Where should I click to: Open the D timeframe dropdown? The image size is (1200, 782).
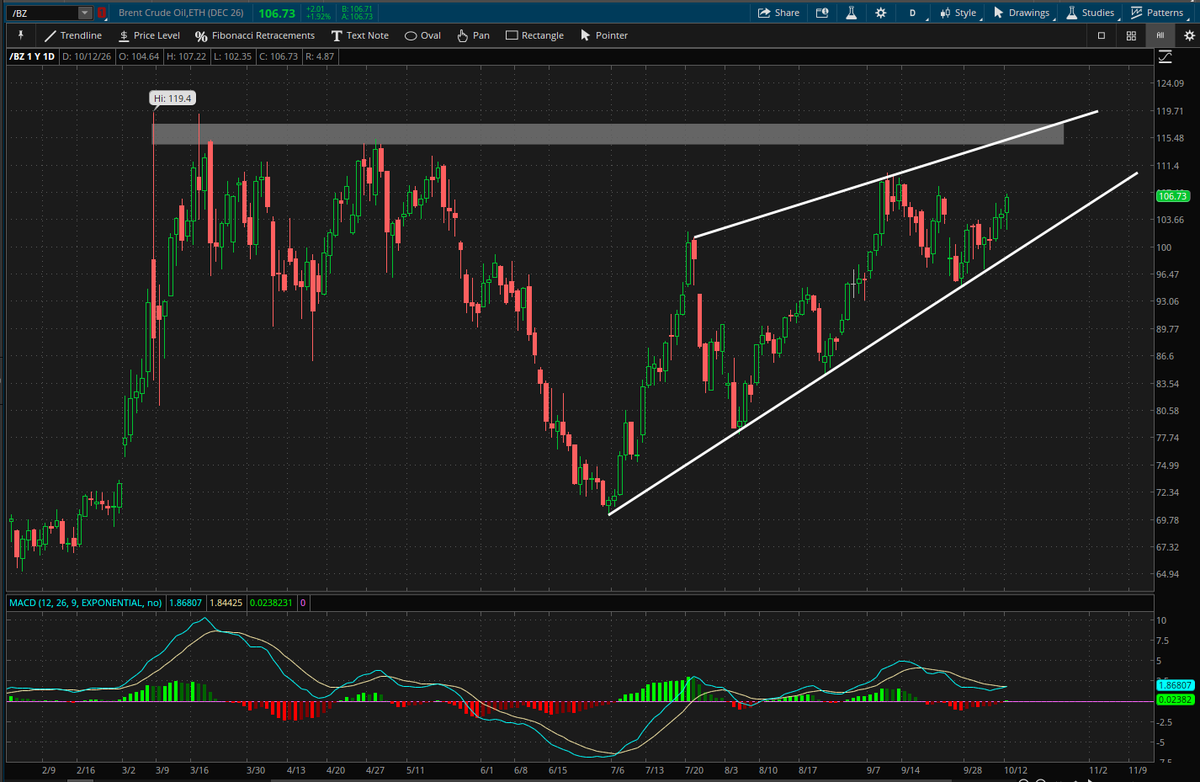[x=912, y=13]
